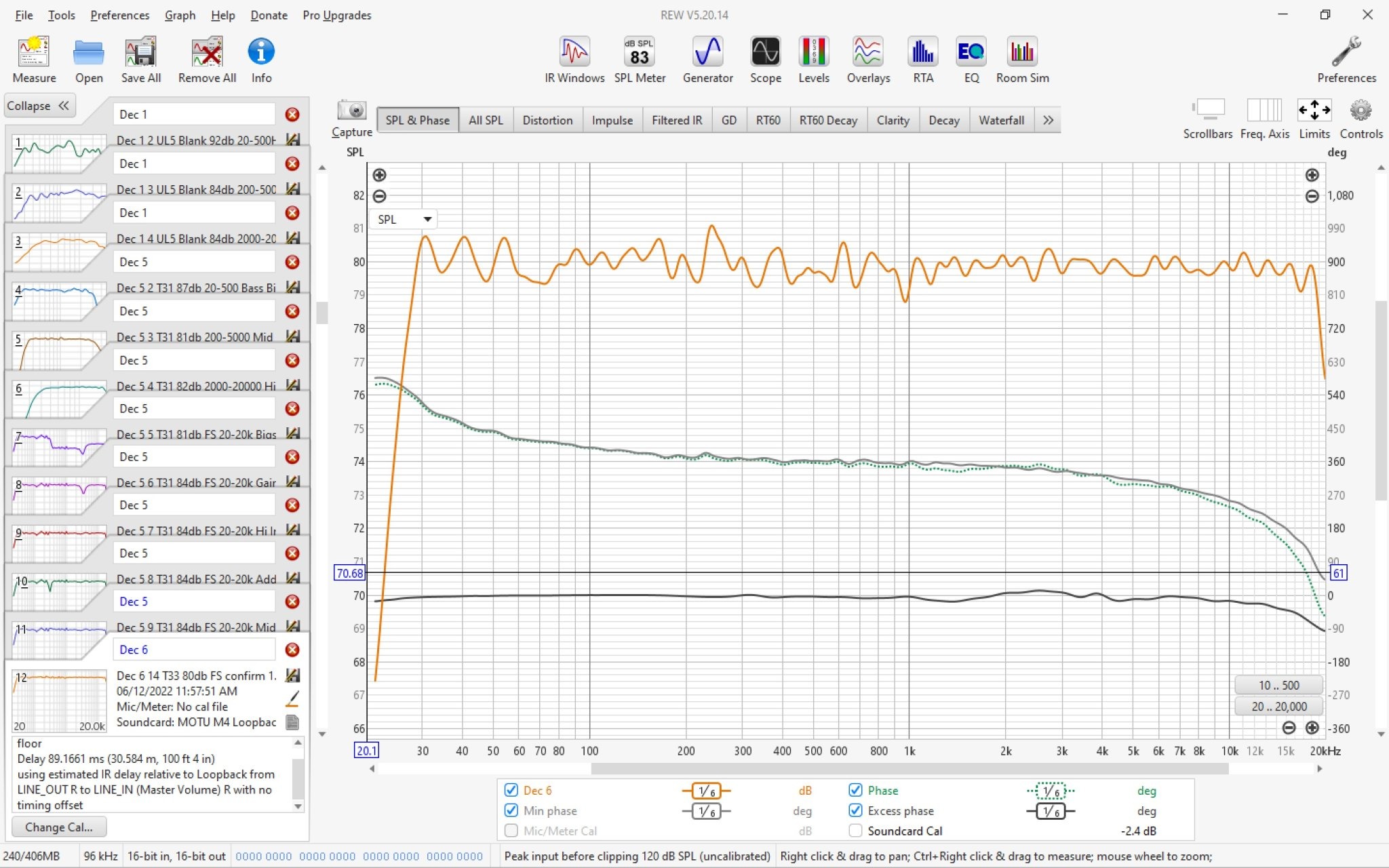This screenshot has width=1389, height=868.
Task: Click the Remove All icon
Action: point(207,60)
